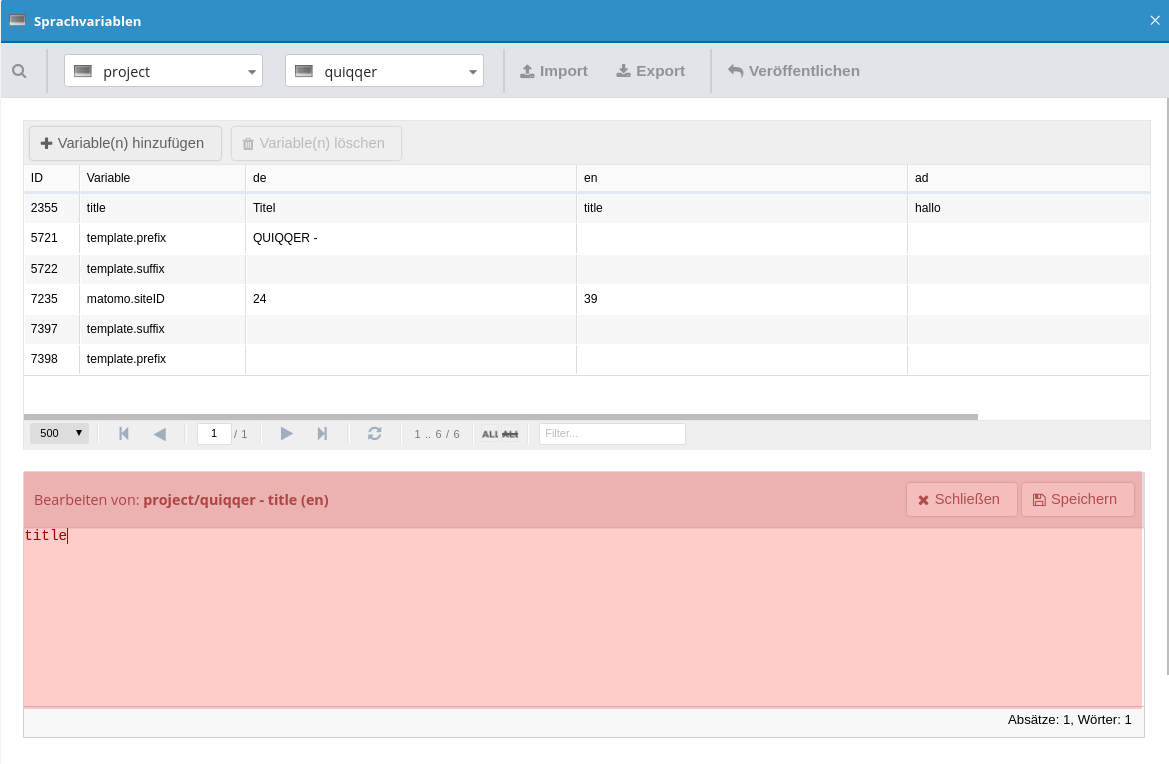The width and height of the screenshot is (1169, 764).
Task: Click the search magnifier icon
Action: tap(19, 71)
